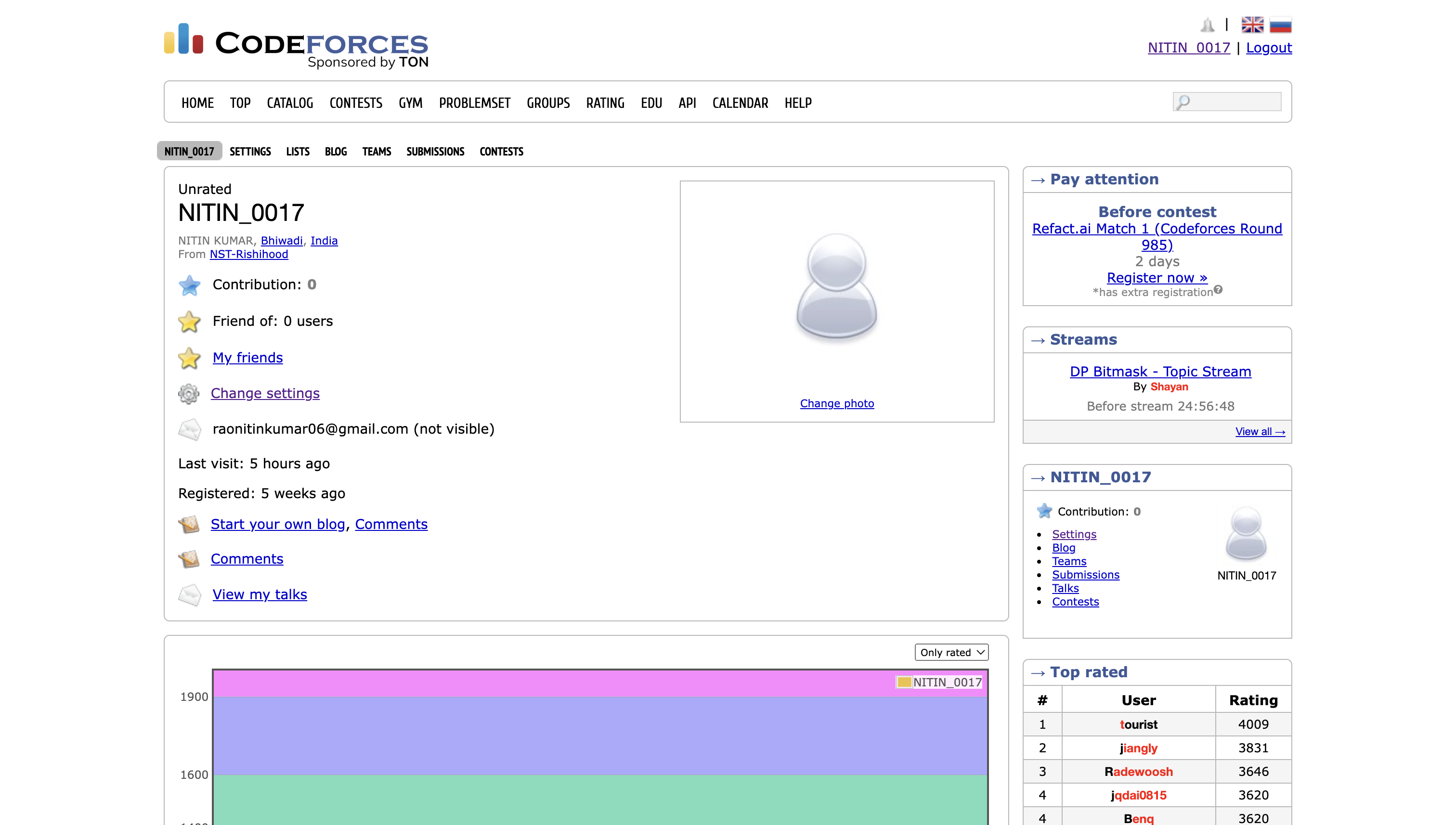Click the notification bell icon

tap(1207, 25)
